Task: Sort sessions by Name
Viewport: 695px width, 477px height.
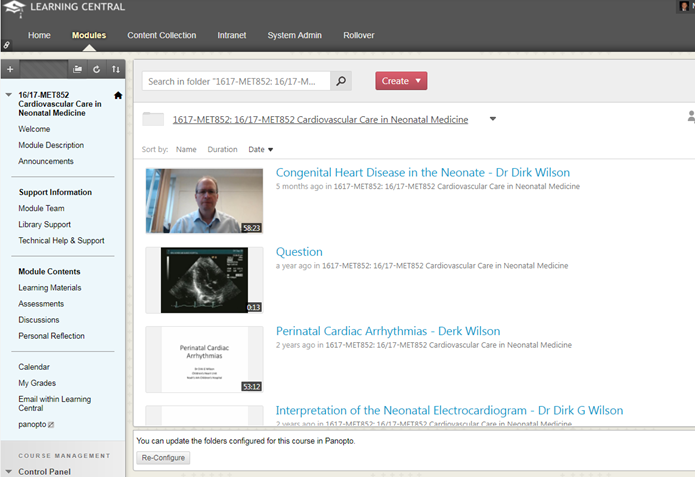Action: 186,149
